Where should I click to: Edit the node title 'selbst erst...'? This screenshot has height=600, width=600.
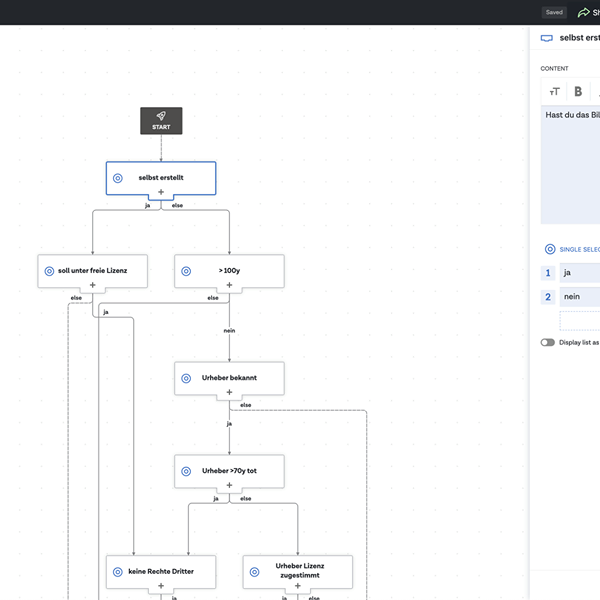coord(580,38)
